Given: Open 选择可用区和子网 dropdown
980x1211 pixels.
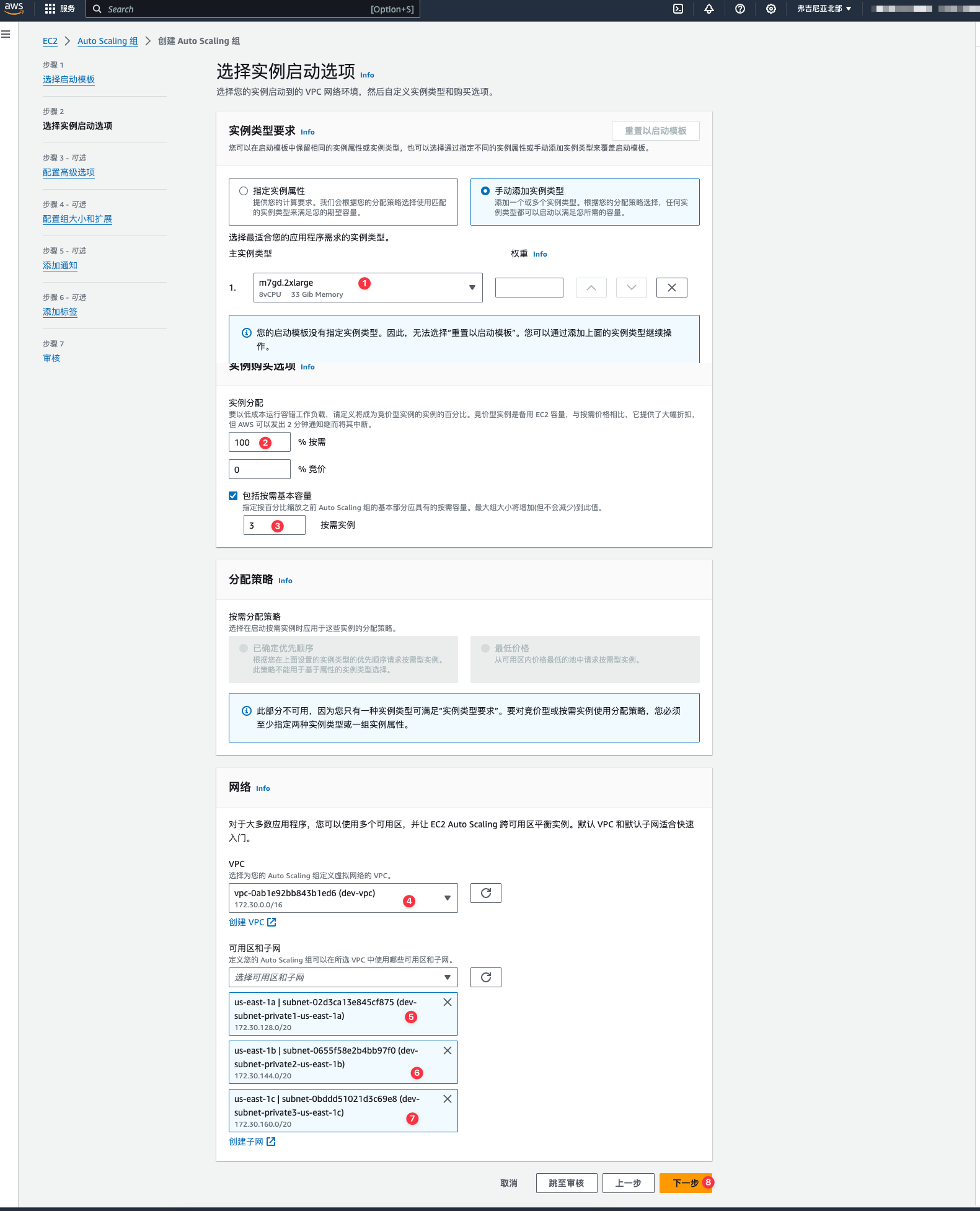Looking at the screenshot, I should click(x=343, y=977).
